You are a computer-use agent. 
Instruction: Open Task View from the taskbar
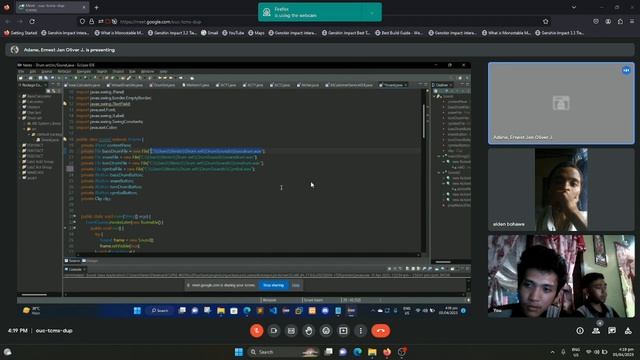coord(329,352)
